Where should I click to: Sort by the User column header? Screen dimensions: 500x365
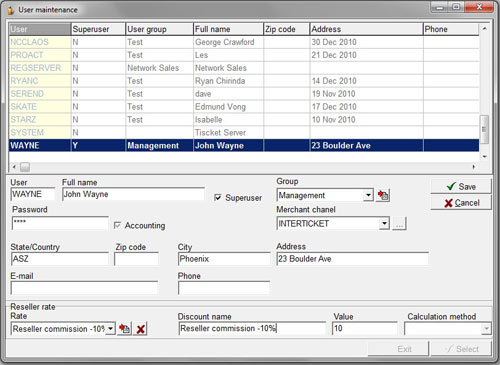coord(40,29)
